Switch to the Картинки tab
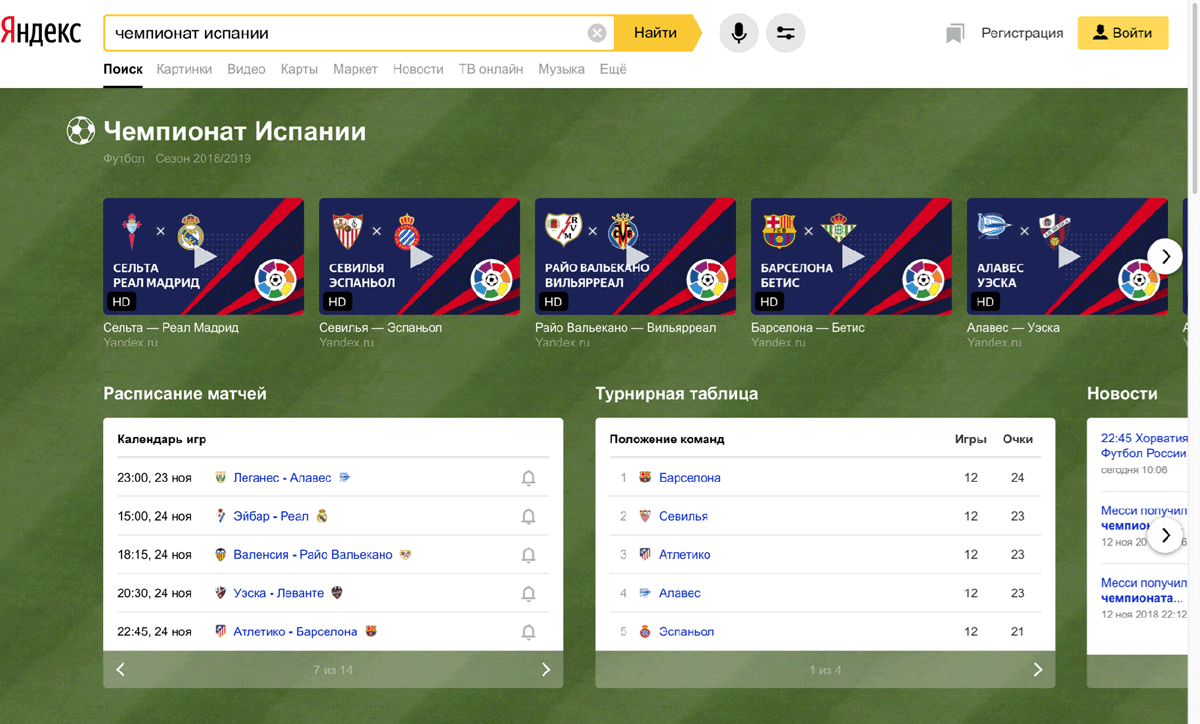This screenshot has height=724, width=1200. (184, 69)
